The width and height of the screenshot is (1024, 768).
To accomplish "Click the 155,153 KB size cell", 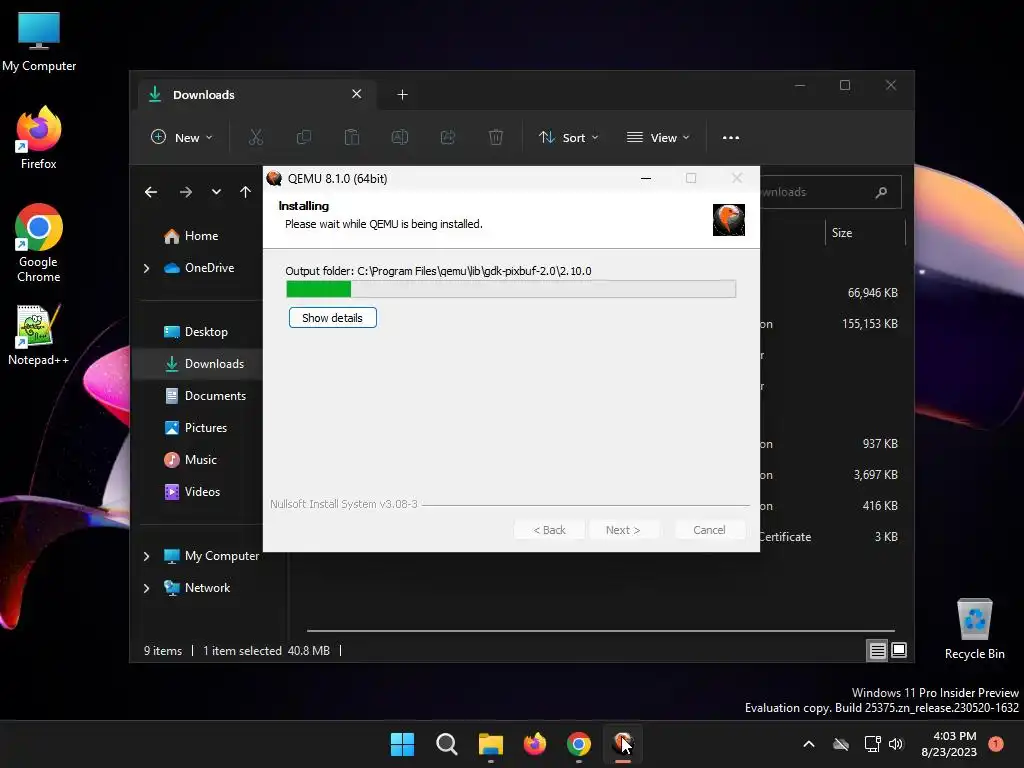I will (x=870, y=324).
